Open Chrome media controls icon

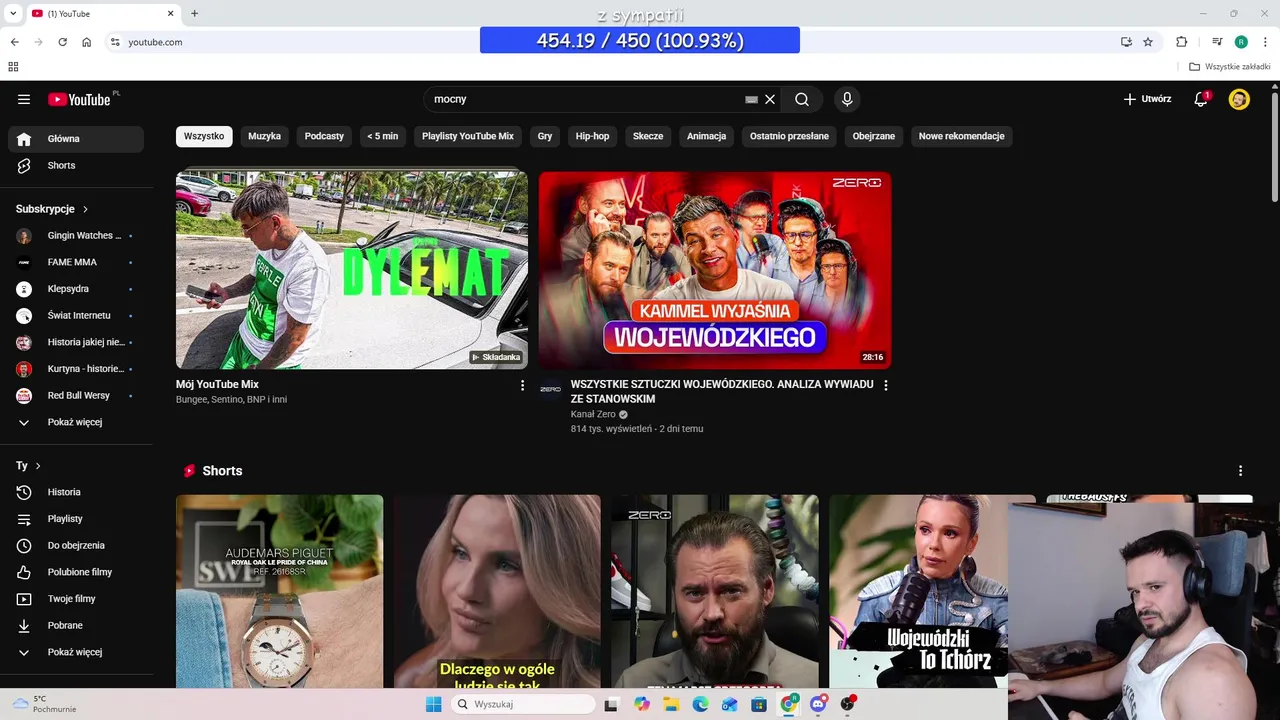click(1217, 42)
